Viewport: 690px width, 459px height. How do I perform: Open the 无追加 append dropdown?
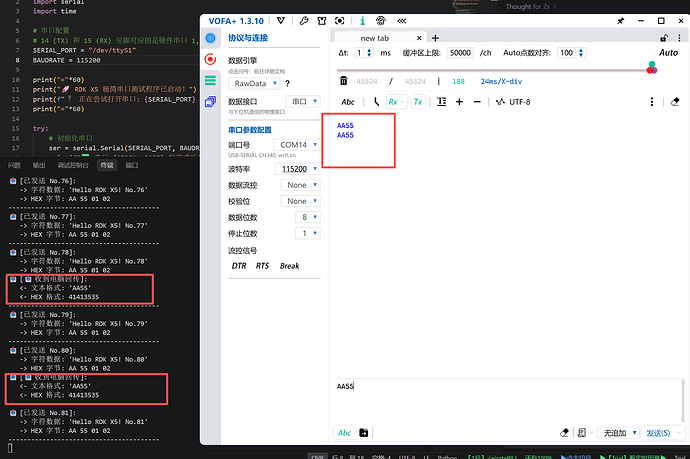tap(618, 433)
